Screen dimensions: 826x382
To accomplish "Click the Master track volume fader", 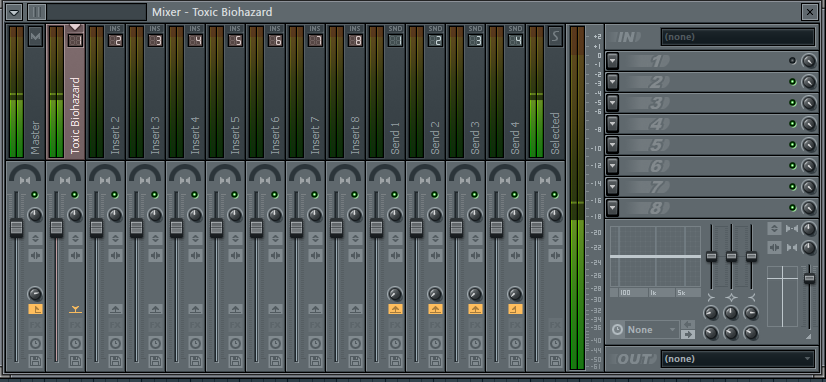I will coord(16,228).
